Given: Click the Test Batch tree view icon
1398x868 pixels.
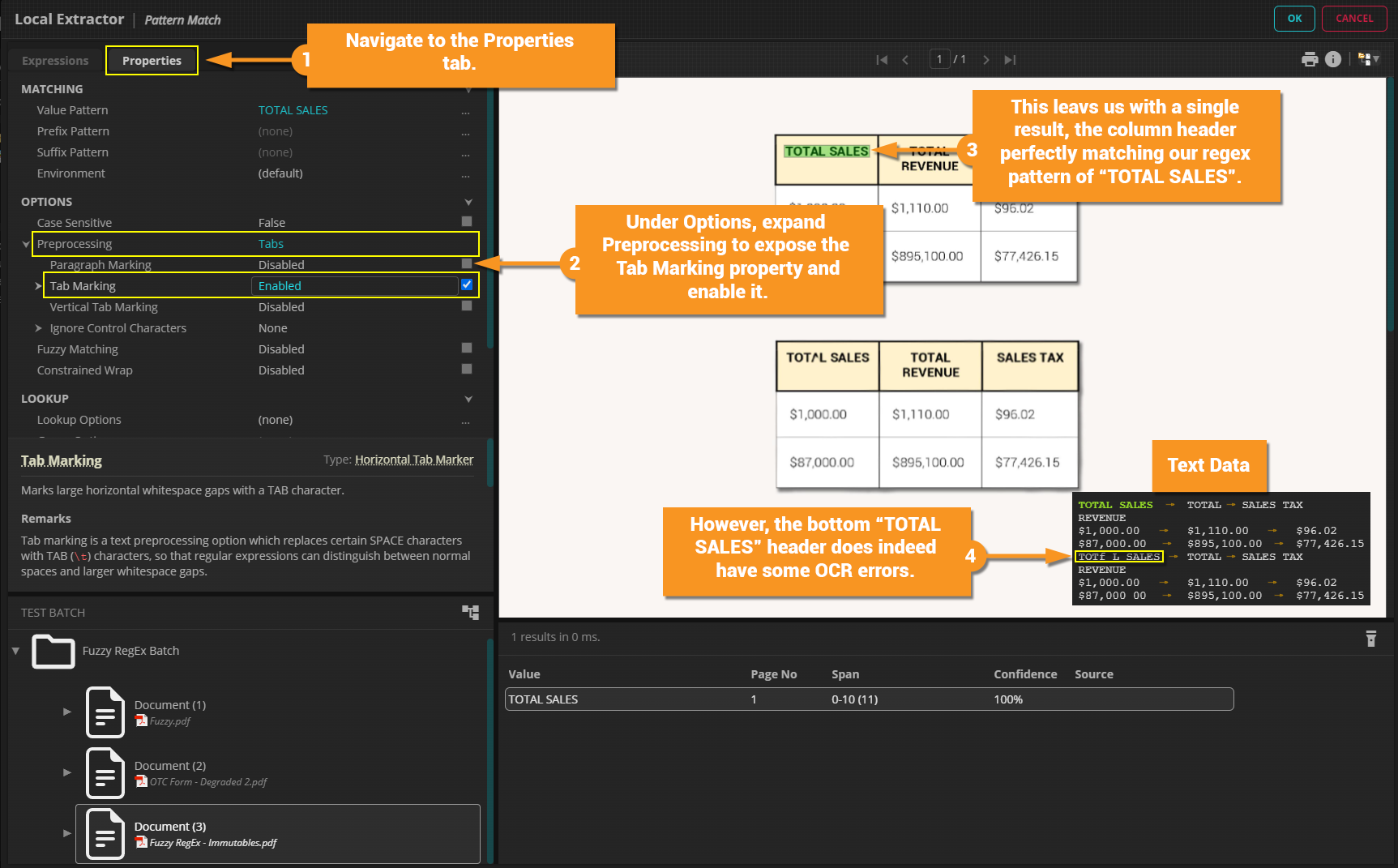Looking at the screenshot, I should pyautogui.click(x=470, y=612).
